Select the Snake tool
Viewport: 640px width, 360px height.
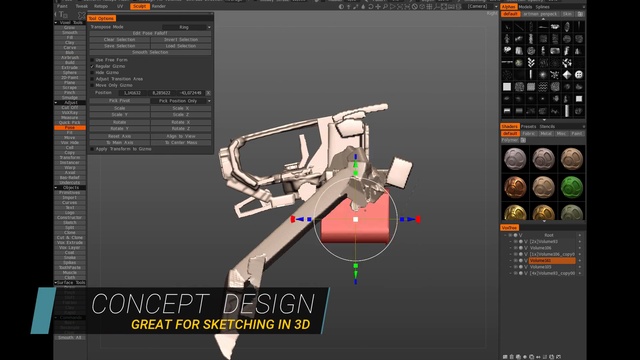[x=70, y=258]
